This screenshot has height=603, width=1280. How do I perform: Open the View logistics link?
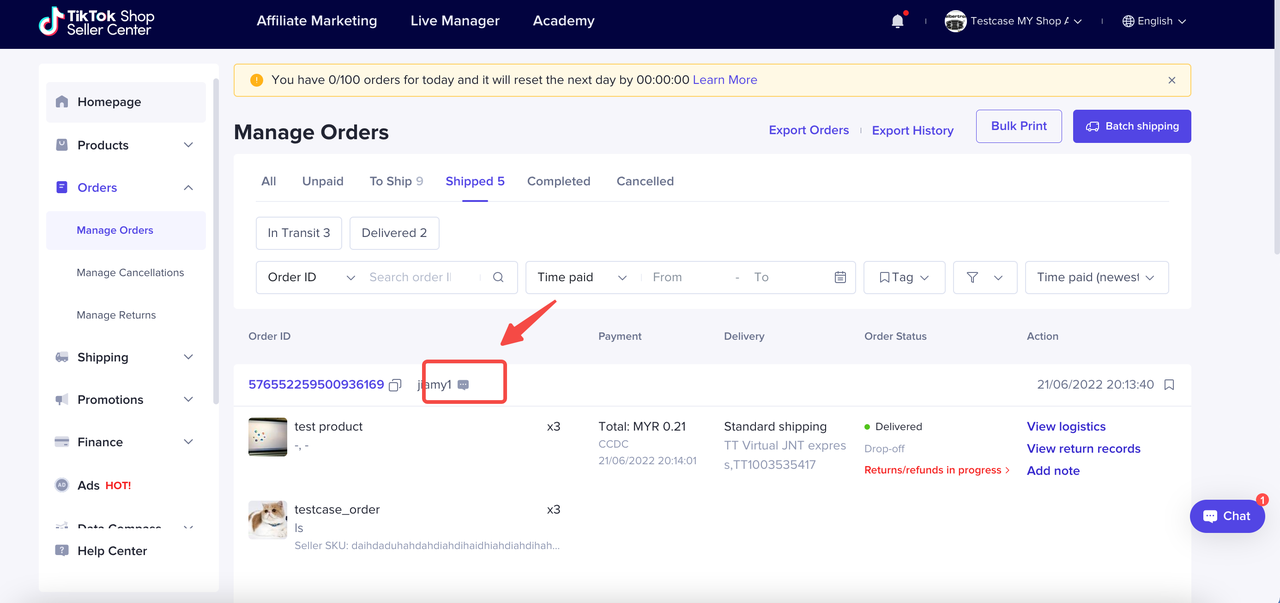[1066, 426]
